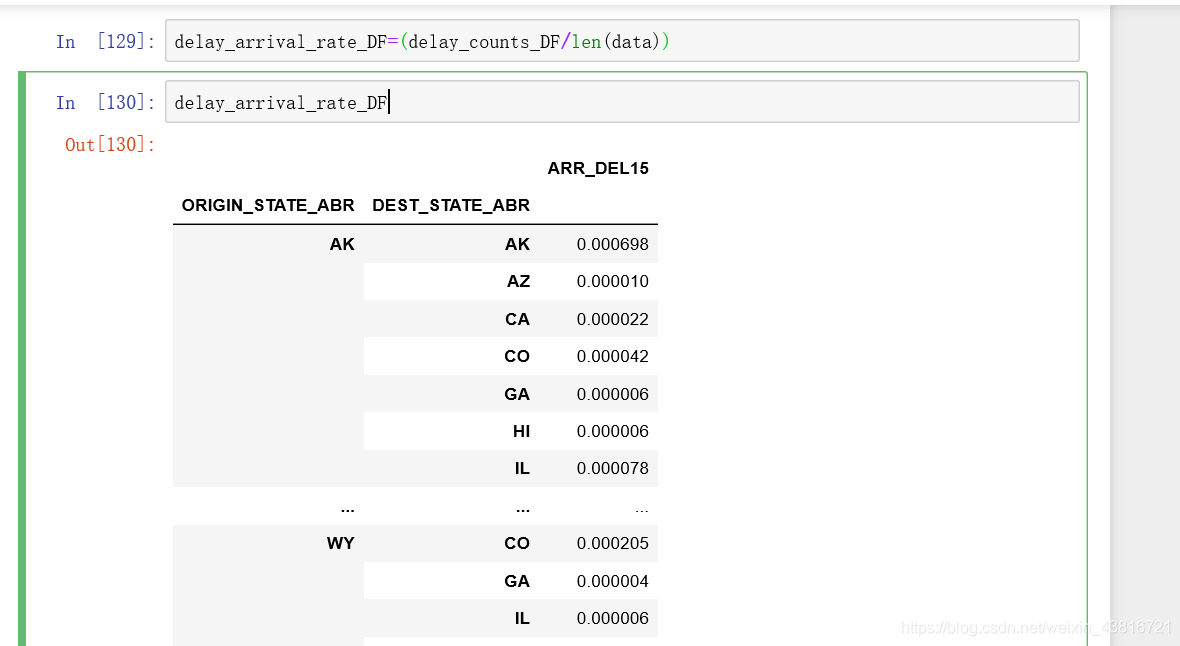Click the IL label in the WY origin group

click(522, 618)
